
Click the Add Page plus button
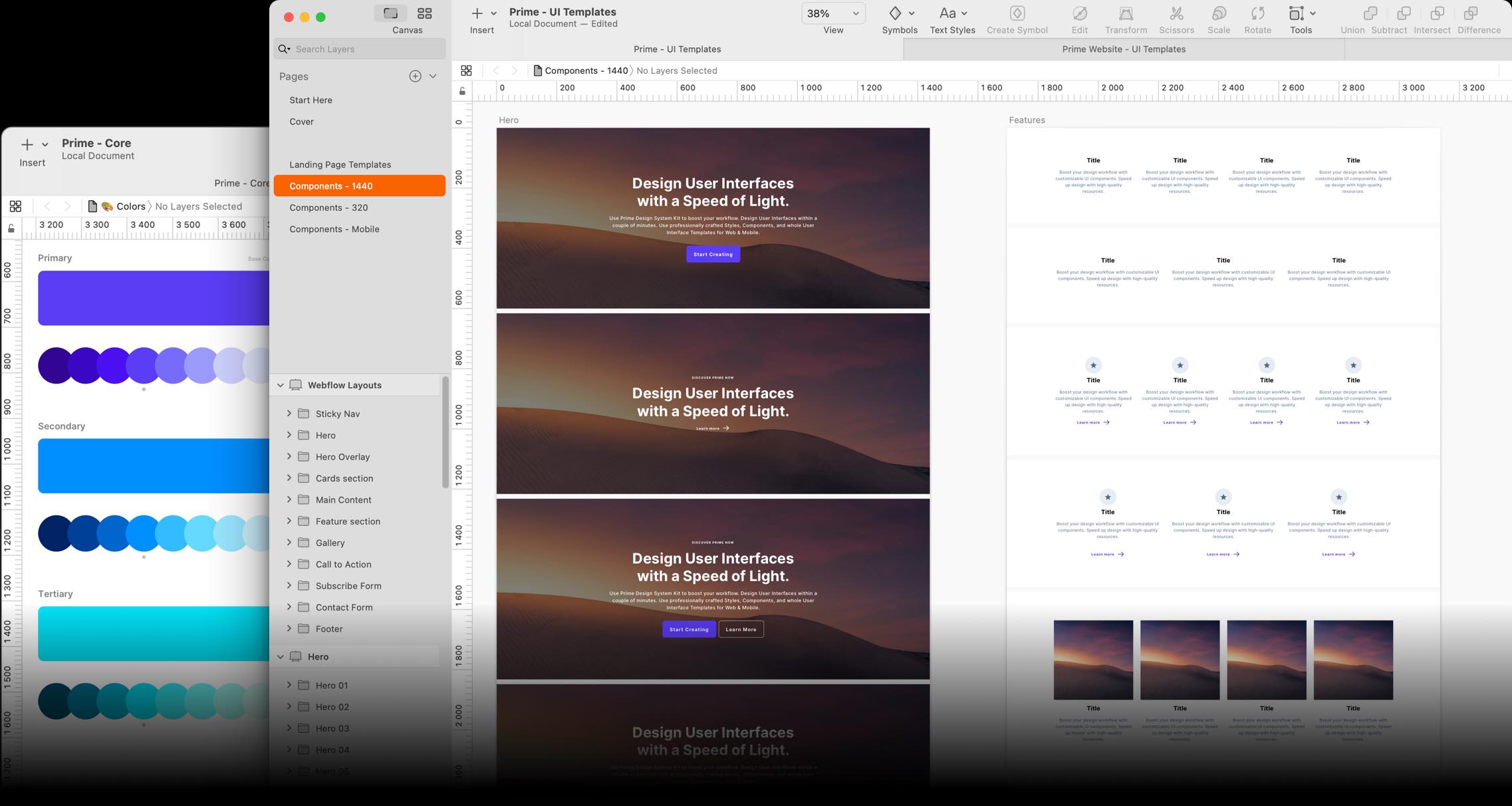415,76
